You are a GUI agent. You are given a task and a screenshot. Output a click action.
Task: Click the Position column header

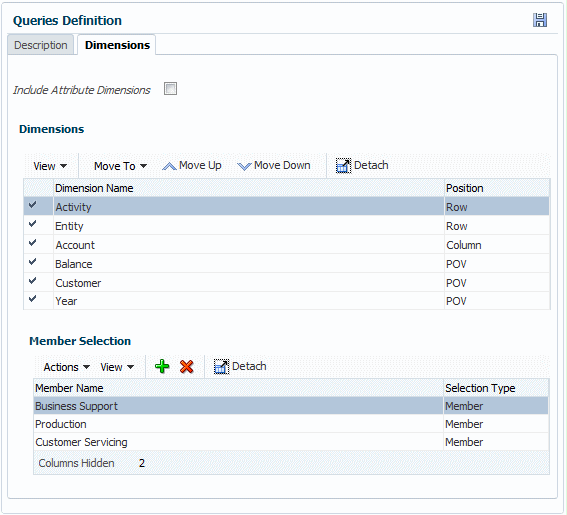[497, 188]
